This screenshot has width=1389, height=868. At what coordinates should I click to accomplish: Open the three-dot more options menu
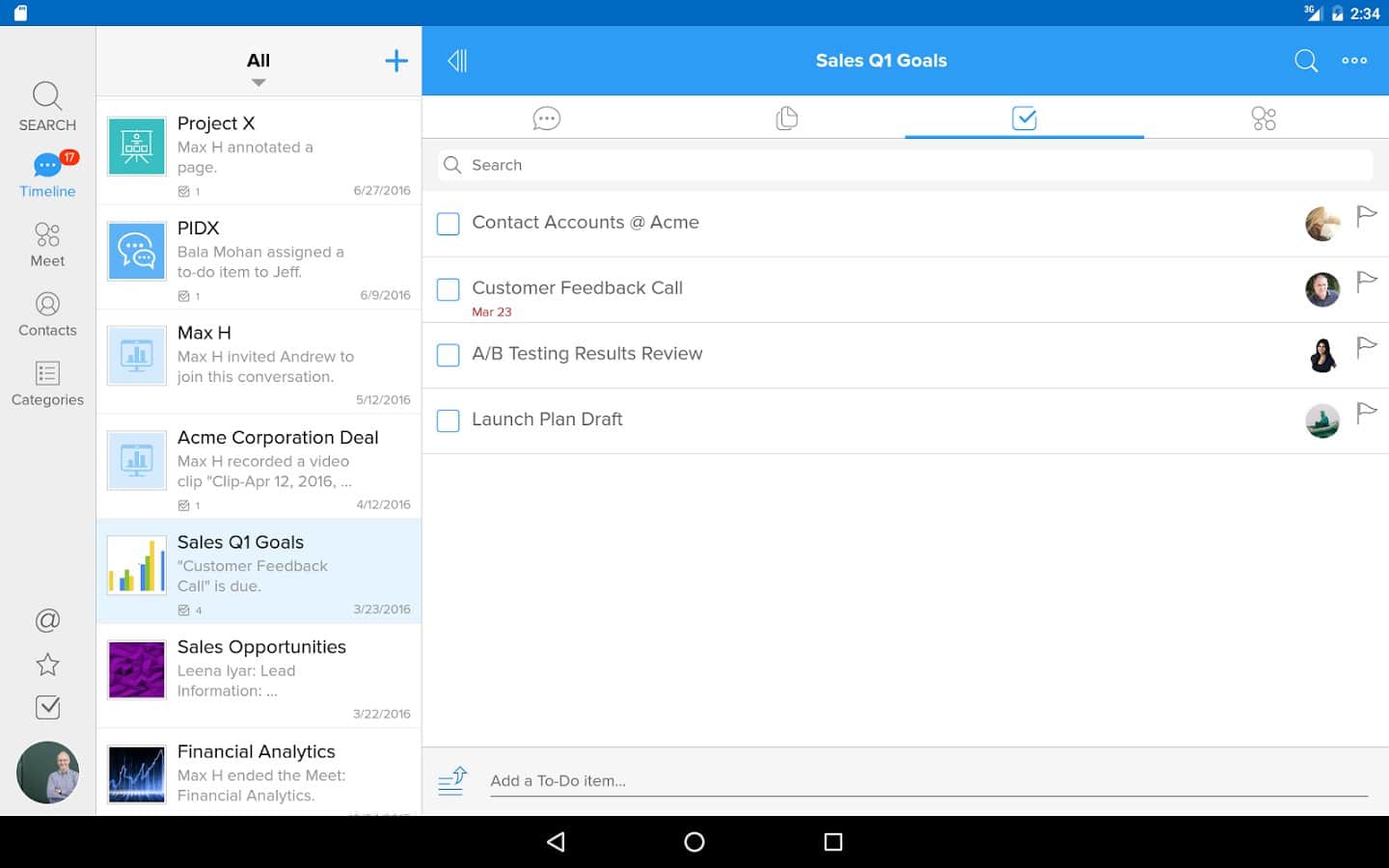1354,61
